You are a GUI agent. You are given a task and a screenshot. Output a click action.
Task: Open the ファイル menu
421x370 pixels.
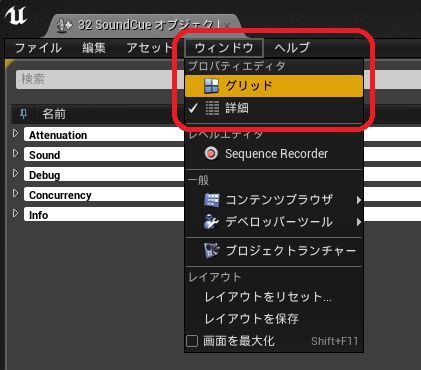[38, 48]
